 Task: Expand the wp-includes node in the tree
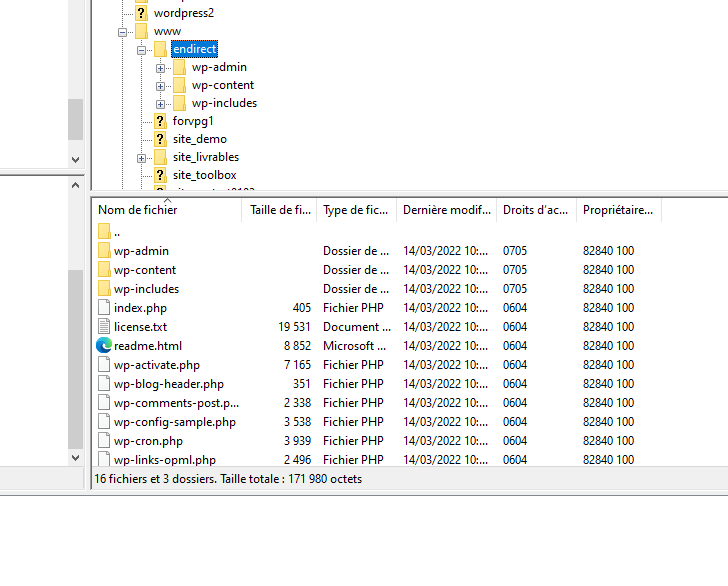click(x=161, y=104)
